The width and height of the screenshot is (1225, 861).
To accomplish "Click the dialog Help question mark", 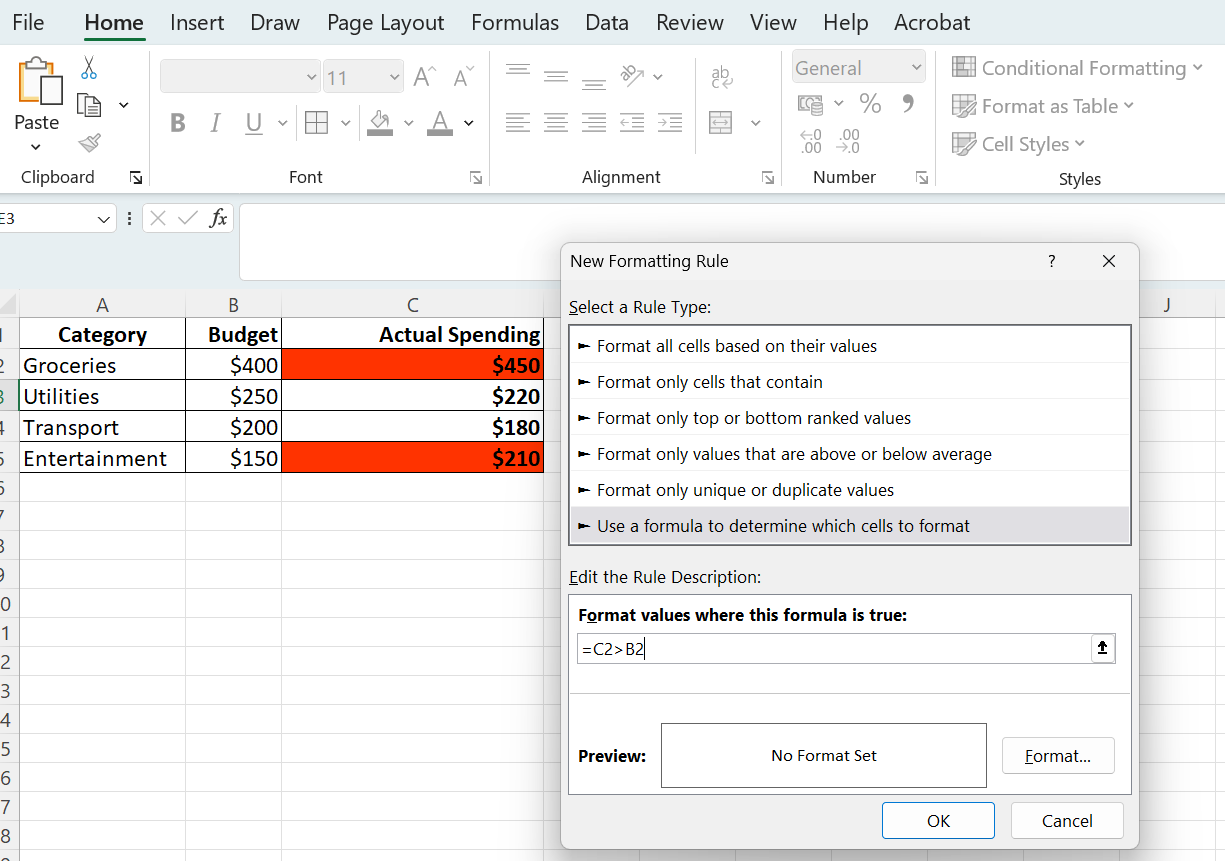I will pos(1051,261).
